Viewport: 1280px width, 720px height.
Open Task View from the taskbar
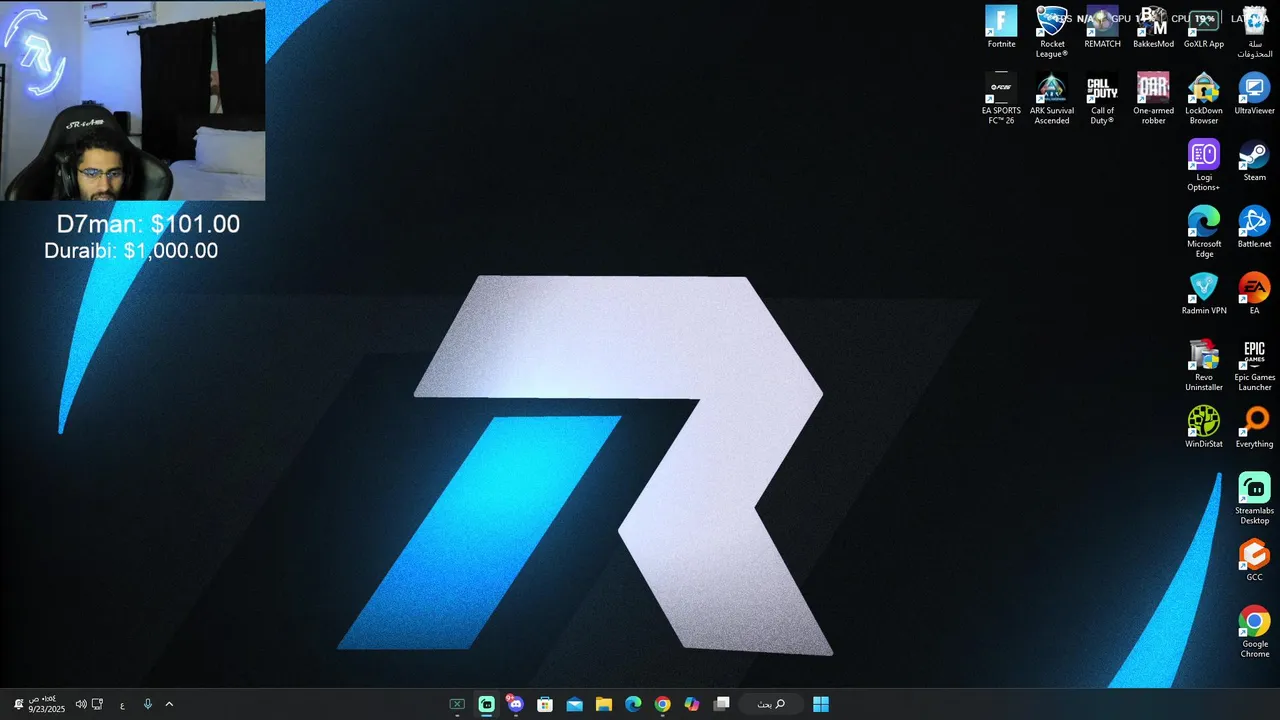click(722, 704)
